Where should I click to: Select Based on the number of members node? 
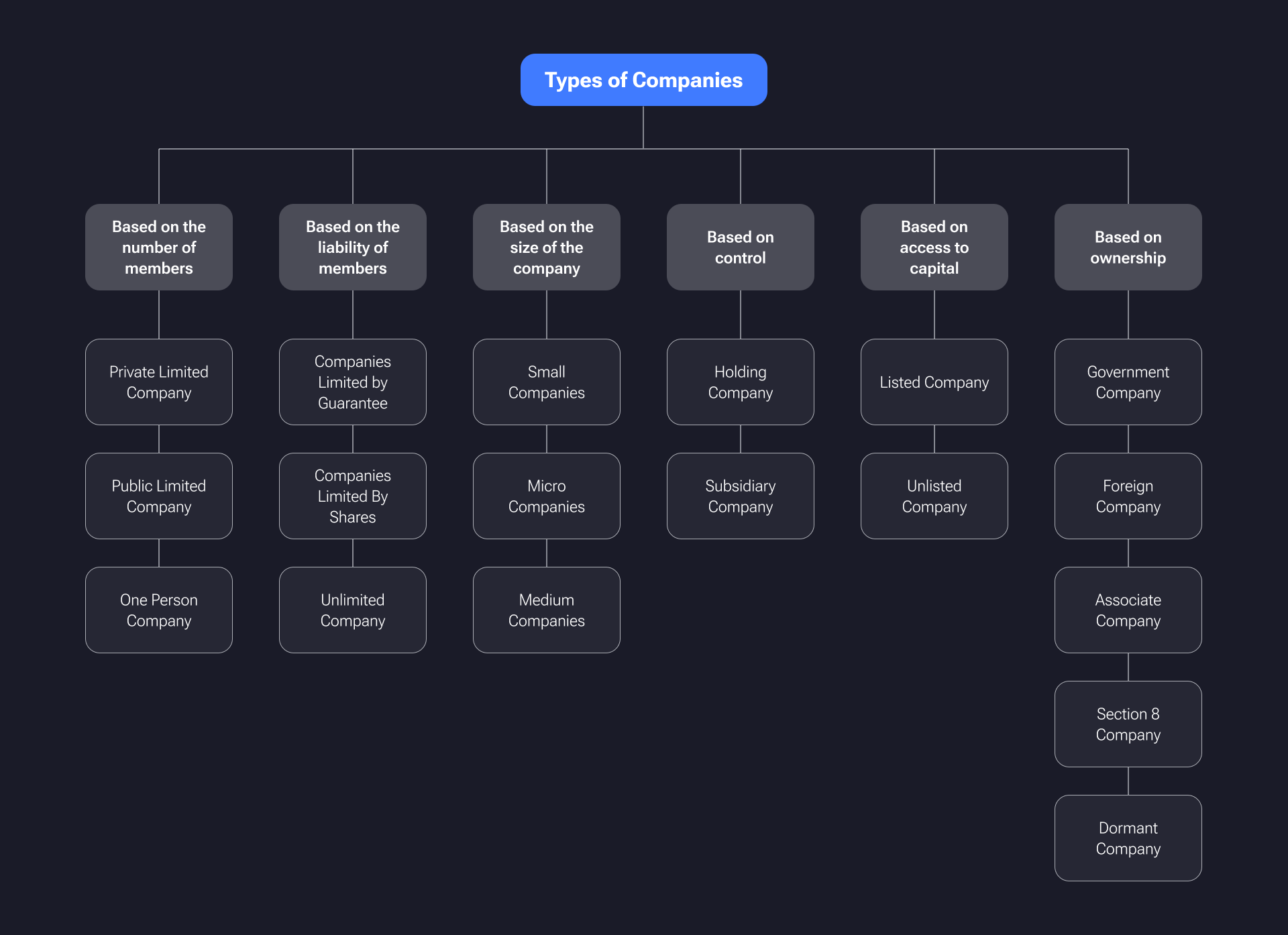click(x=159, y=247)
